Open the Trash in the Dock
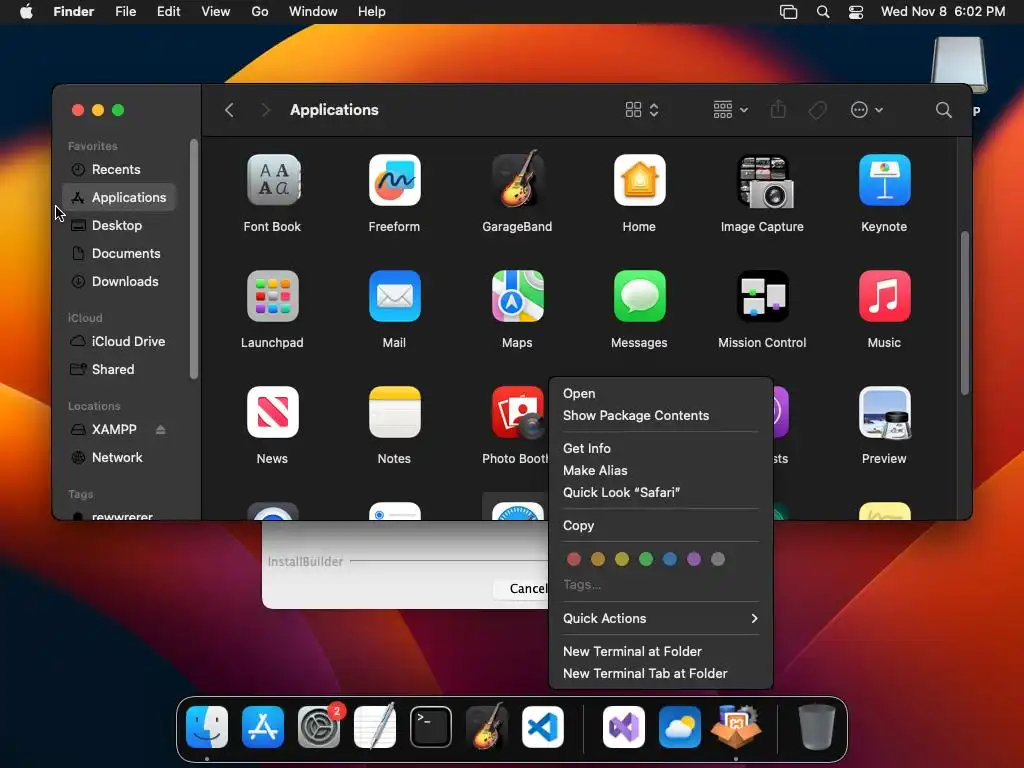This screenshot has width=1024, height=768. (816, 727)
